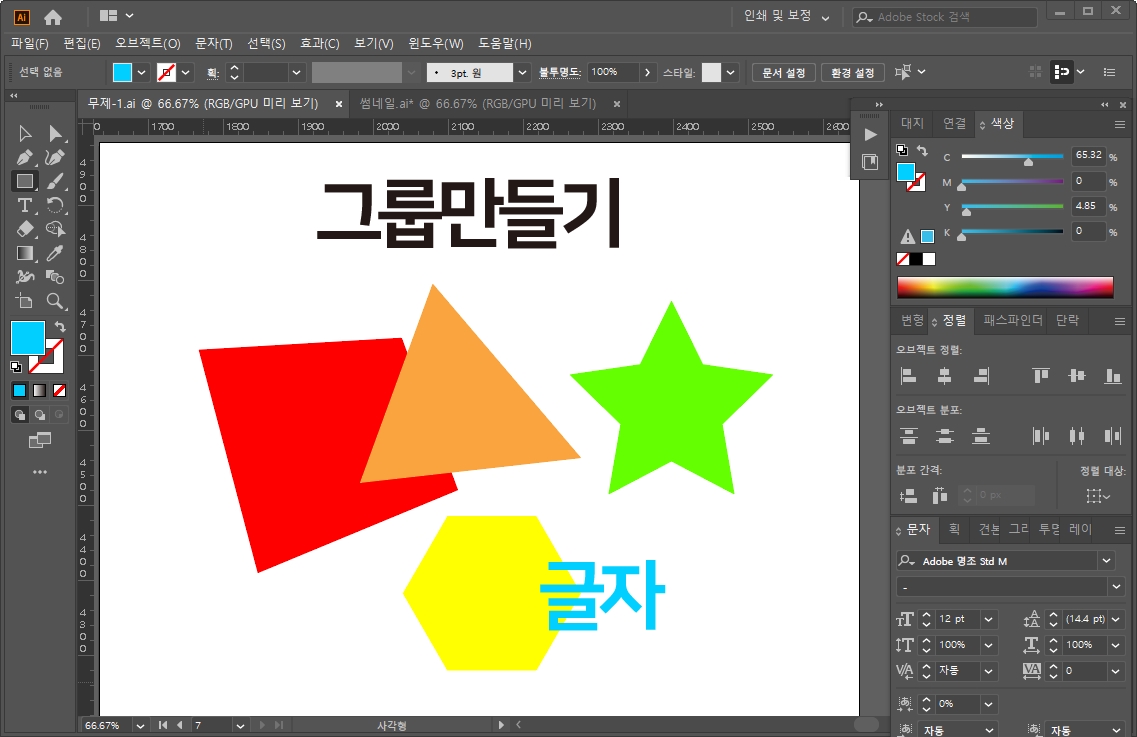Viewport: 1137px width, 737px height.
Task: Go to Illustrator home screen
Action: pos(53,17)
